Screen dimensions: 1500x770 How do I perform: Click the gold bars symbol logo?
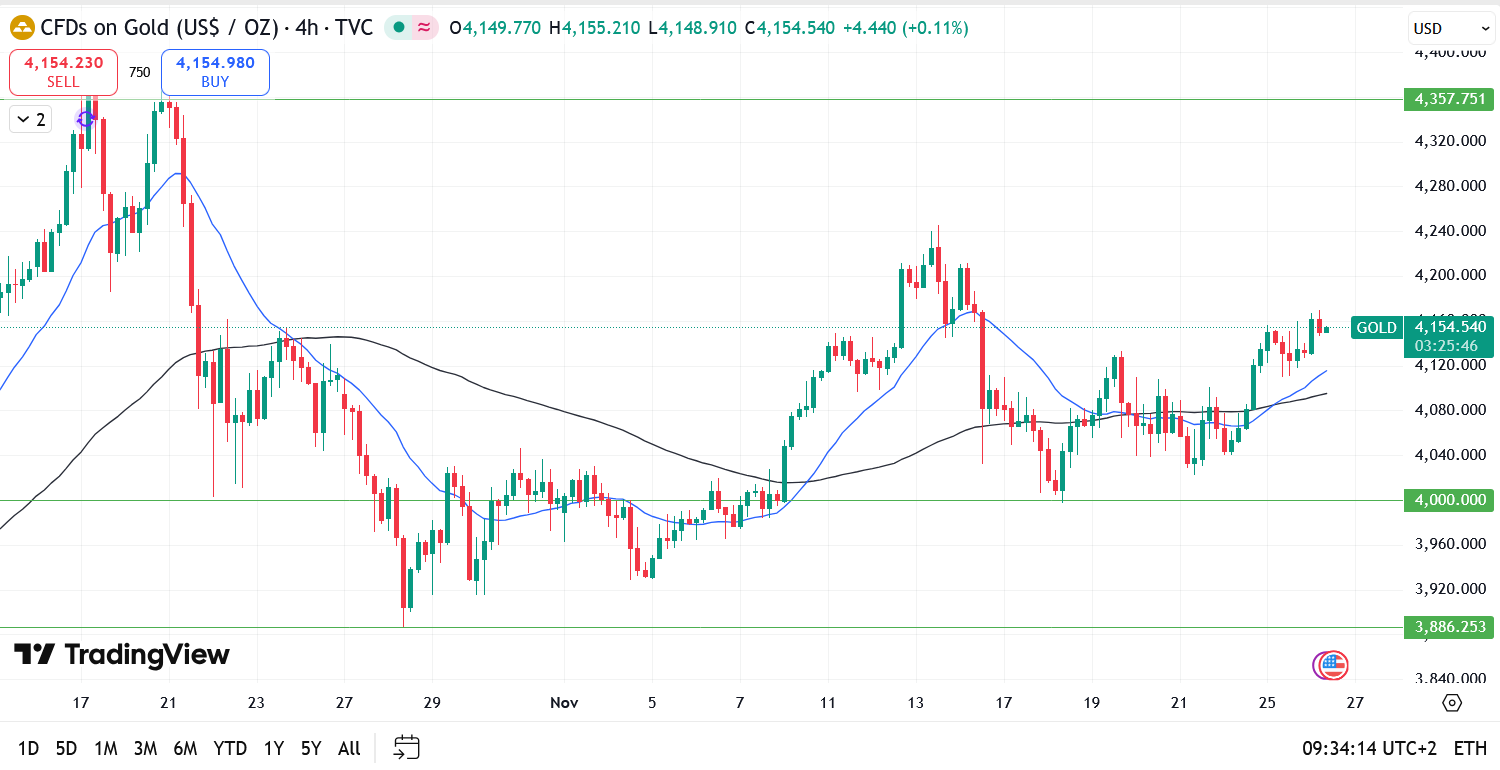[22, 28]
